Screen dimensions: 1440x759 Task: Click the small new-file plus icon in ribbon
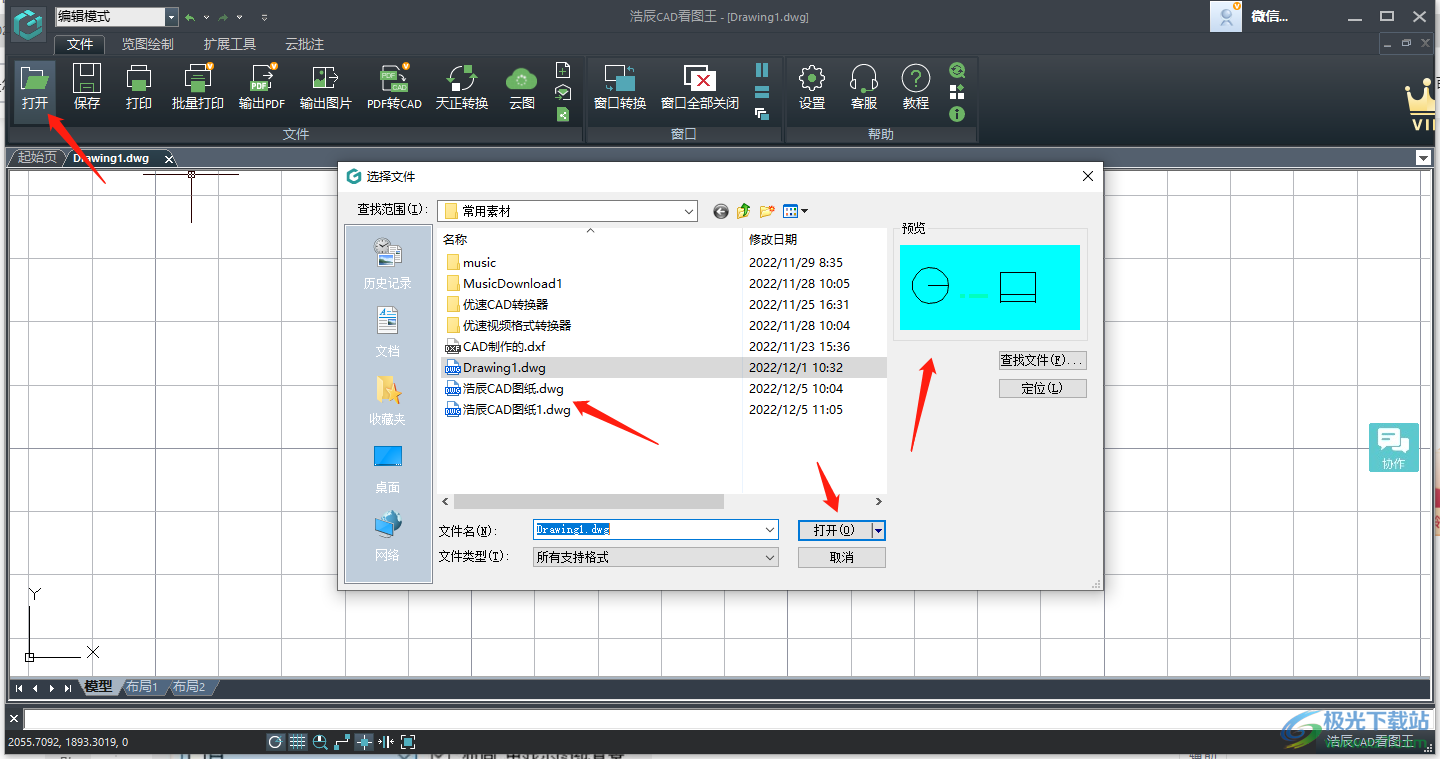563,70
